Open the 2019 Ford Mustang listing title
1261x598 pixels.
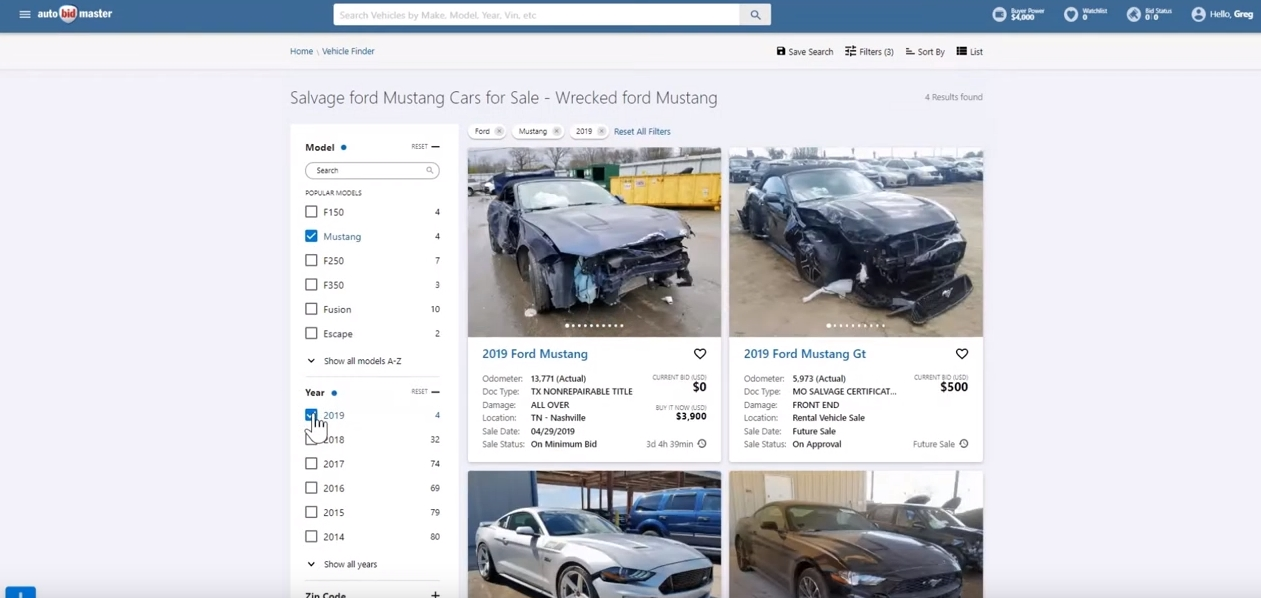pos(535,354)
